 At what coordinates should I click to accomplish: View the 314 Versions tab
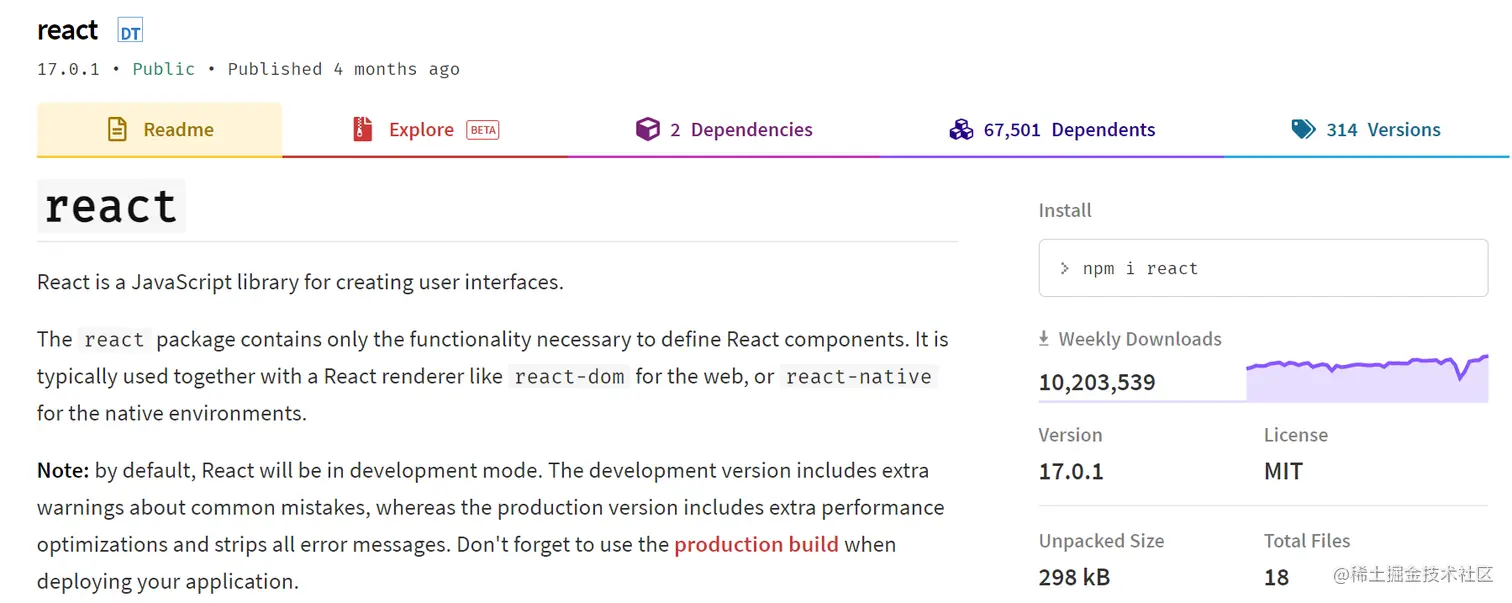pyautogui.click(x=1382, y=130)
